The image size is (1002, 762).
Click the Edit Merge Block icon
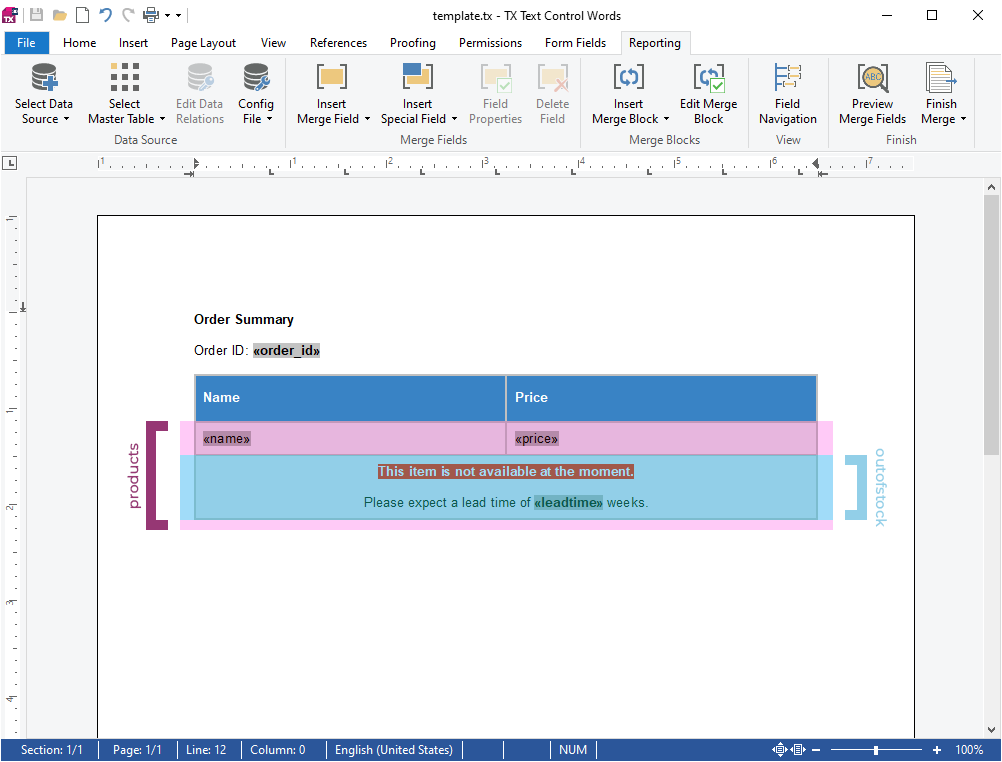tap(709, 78)
